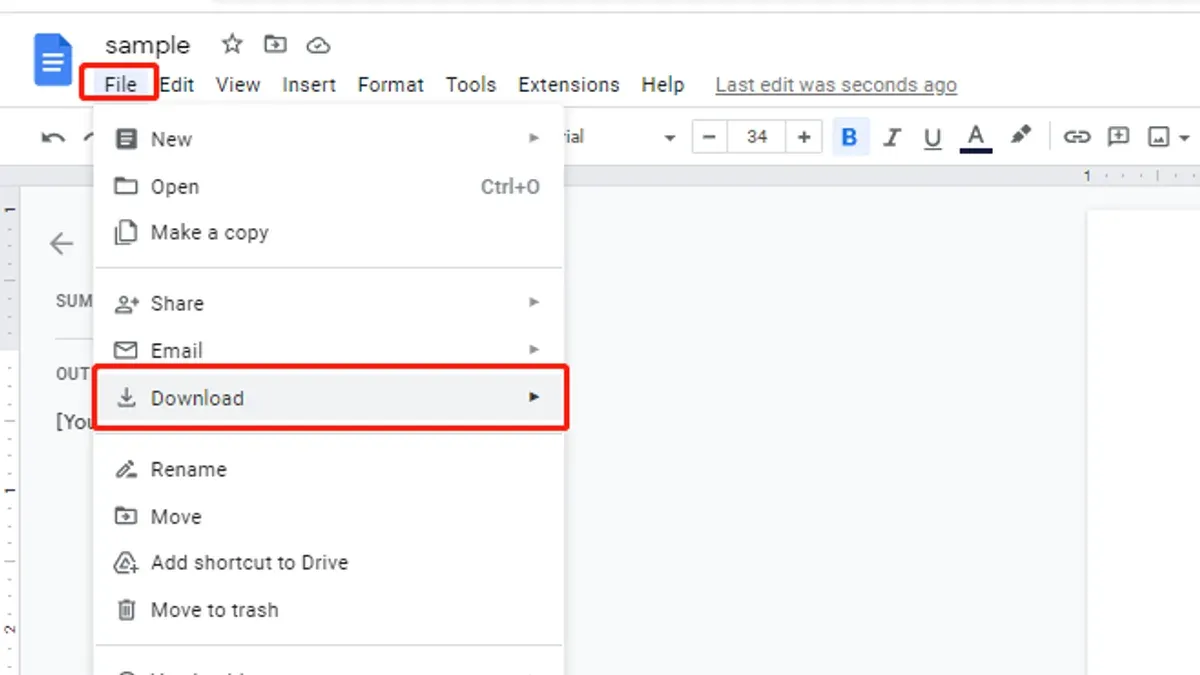Click the Open folder icon in menu
The image size is (1200, 675).
(126, 186)
